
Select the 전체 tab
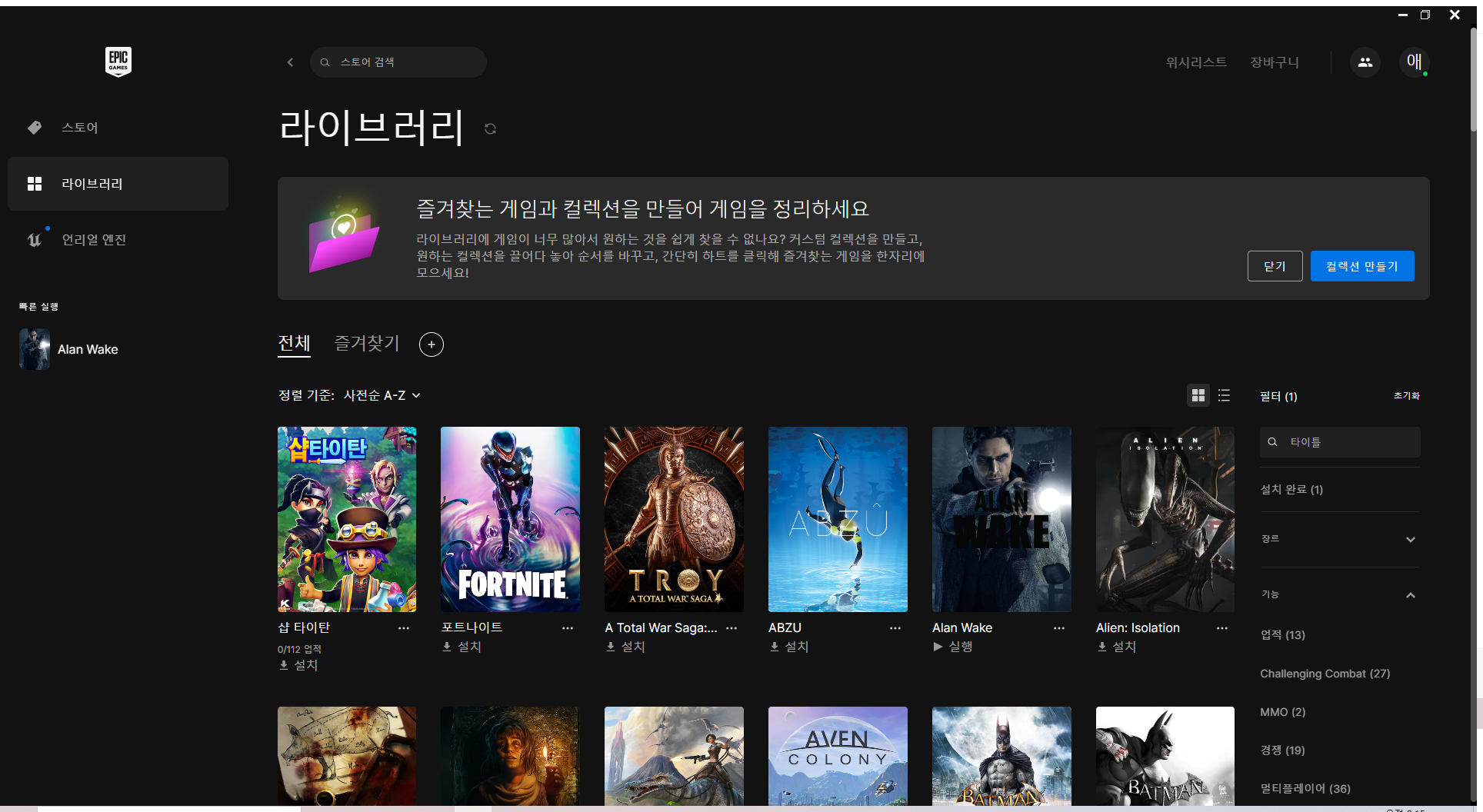294,344
